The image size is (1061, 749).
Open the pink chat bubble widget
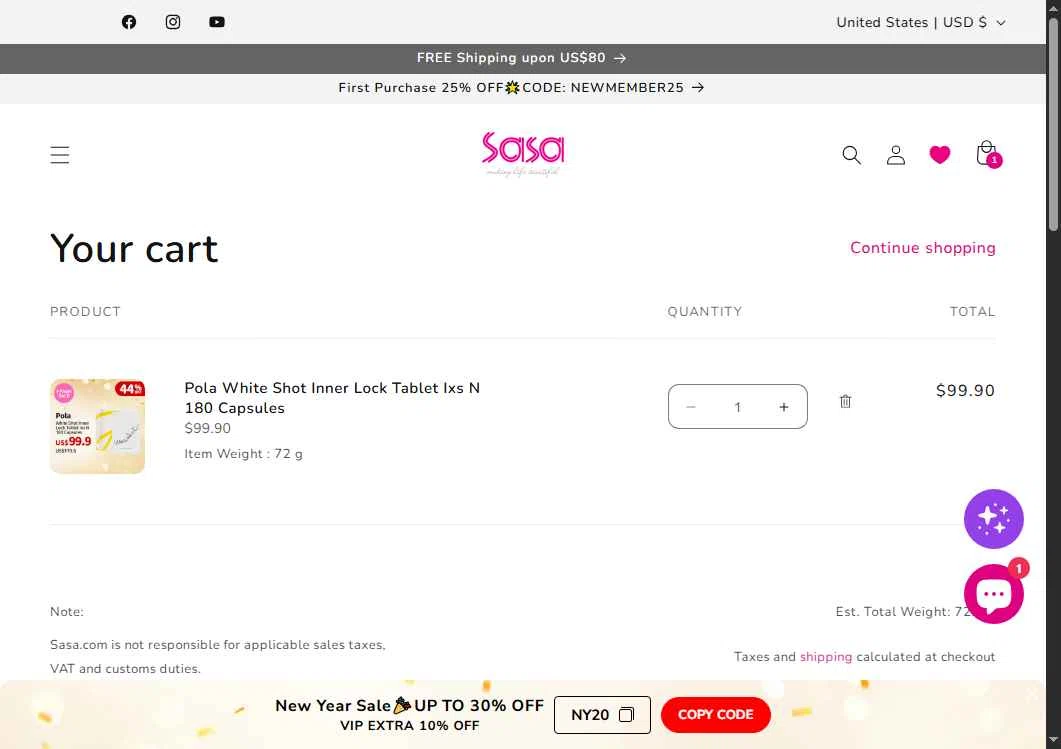pos(993,593)
